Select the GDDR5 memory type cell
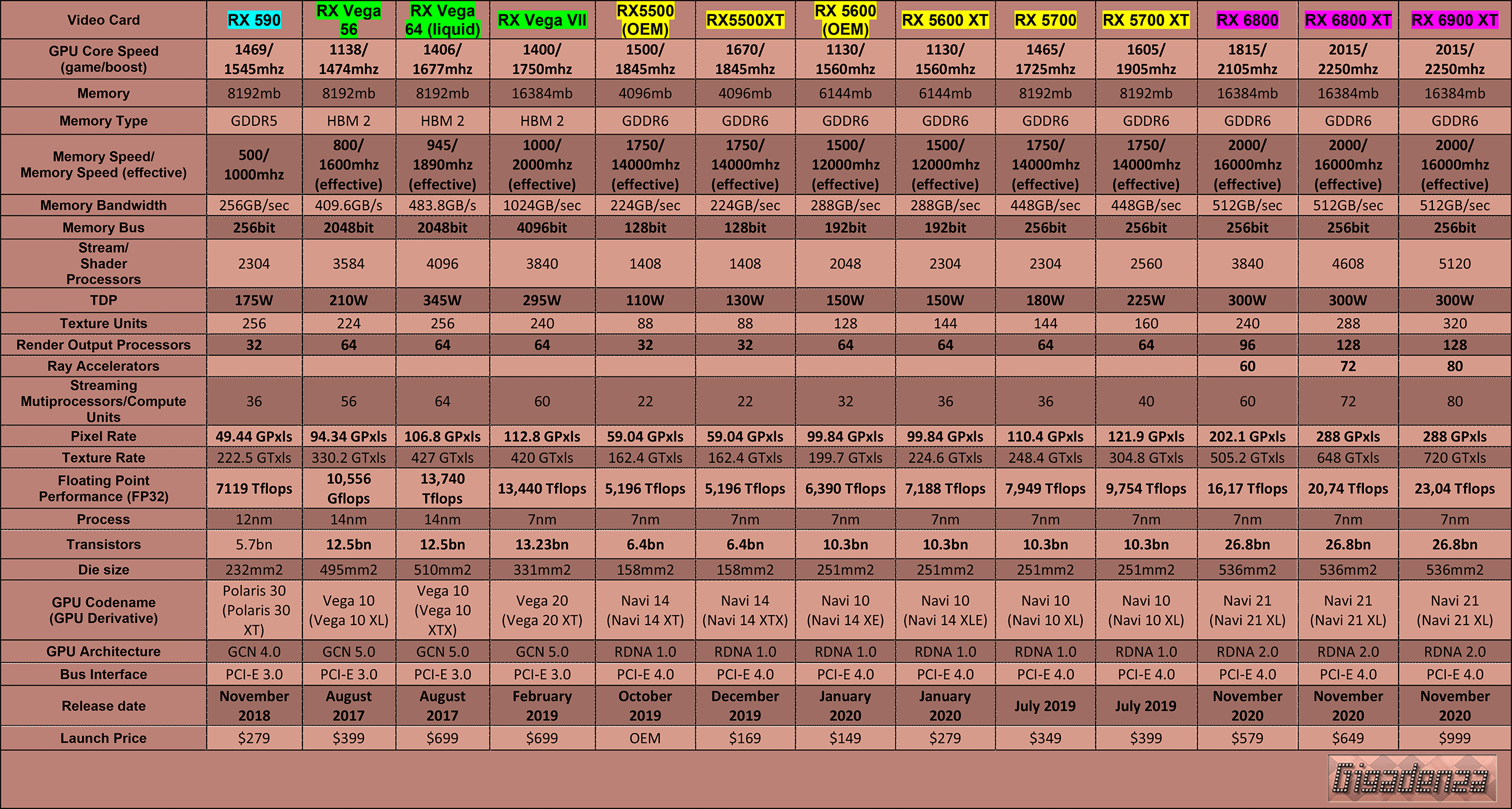The width and height of the screenshot is (1512, 809). click(x=254, y=121)
